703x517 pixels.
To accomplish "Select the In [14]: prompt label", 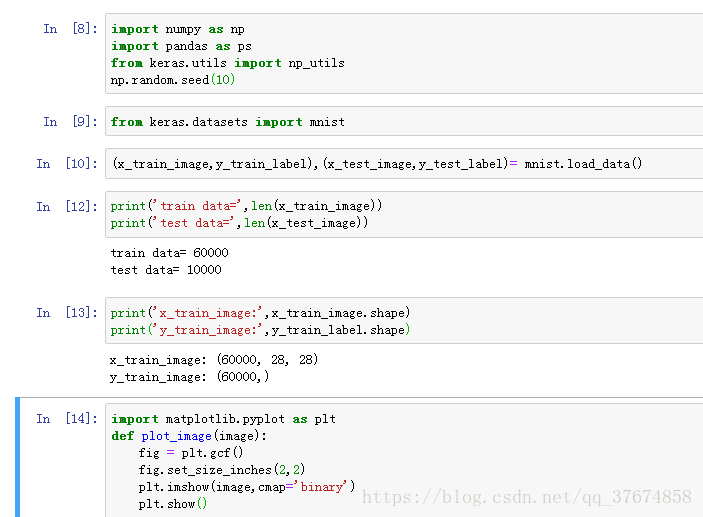I will pyautogui.click(x=67, y=419).
